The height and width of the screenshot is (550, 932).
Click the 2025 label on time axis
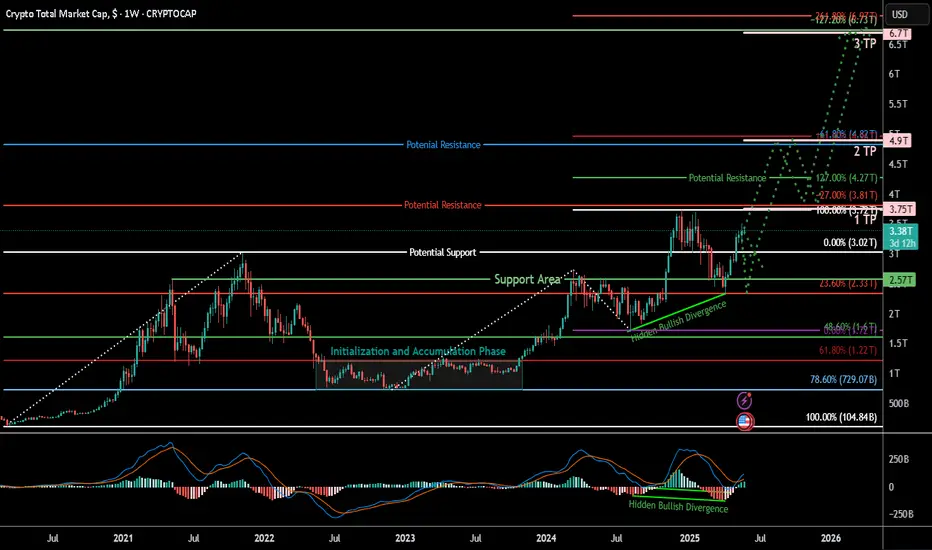click(x=689, y=538)
